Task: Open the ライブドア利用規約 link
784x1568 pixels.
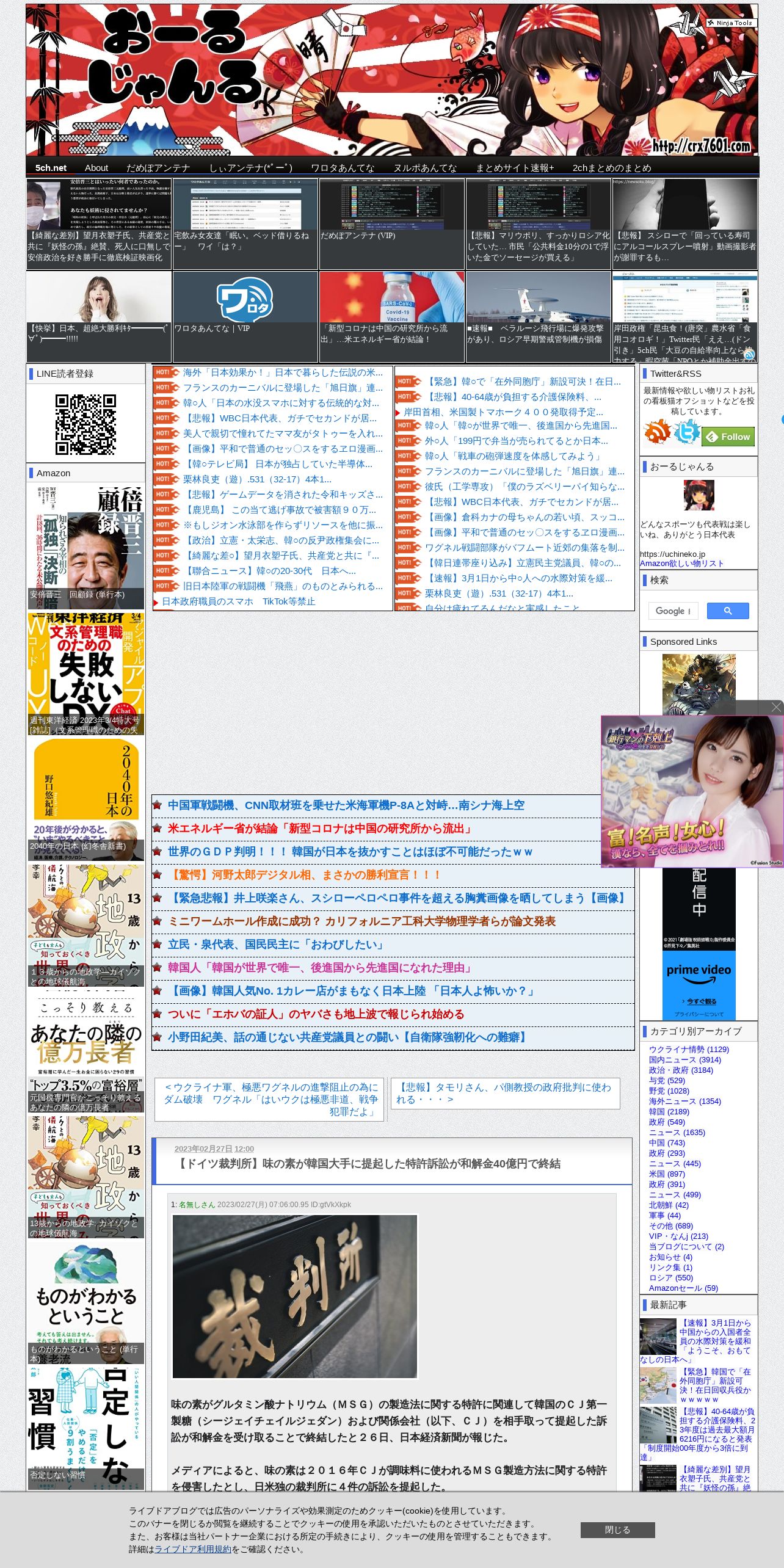Action: (192, 1549)
